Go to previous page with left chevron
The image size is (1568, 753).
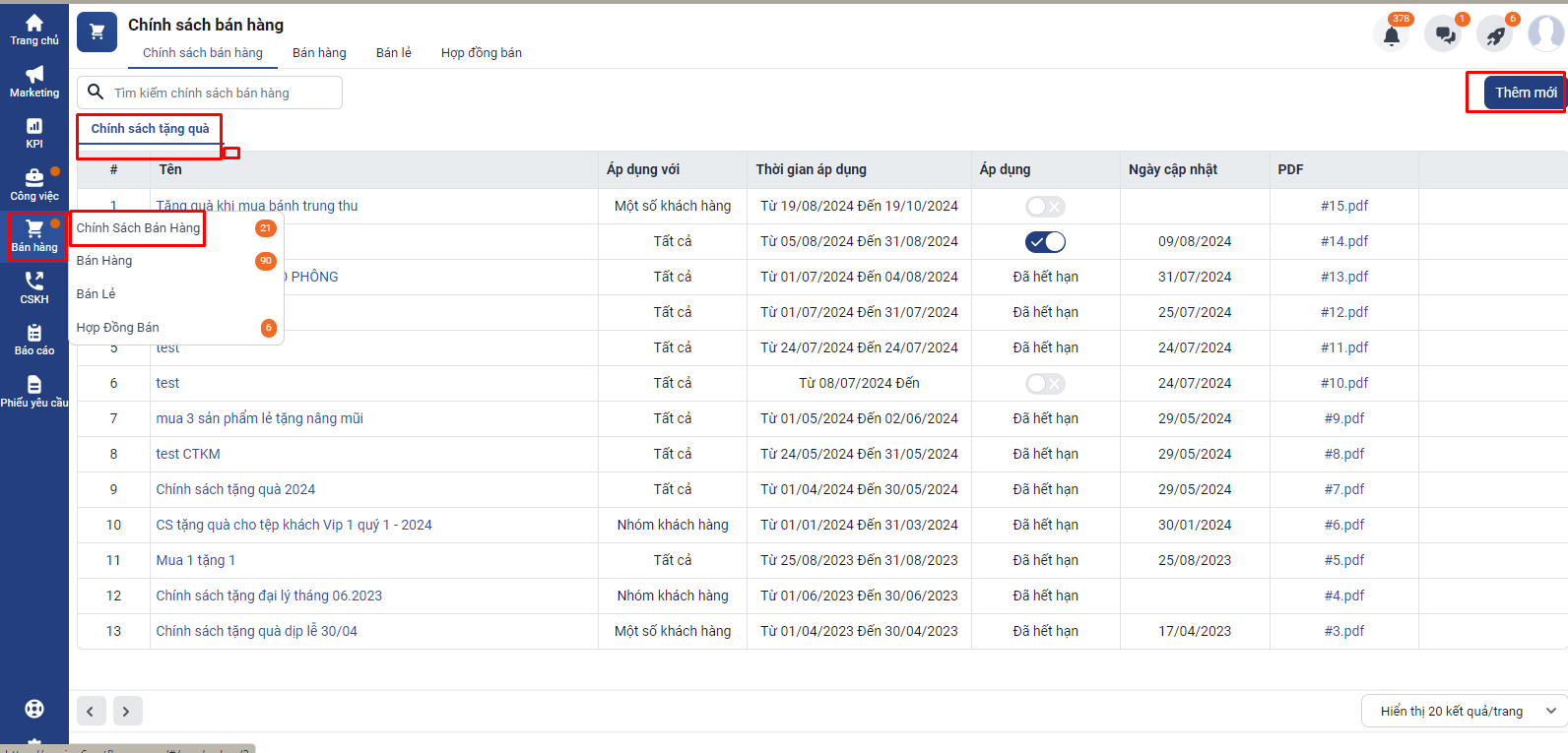coord(91,711)
